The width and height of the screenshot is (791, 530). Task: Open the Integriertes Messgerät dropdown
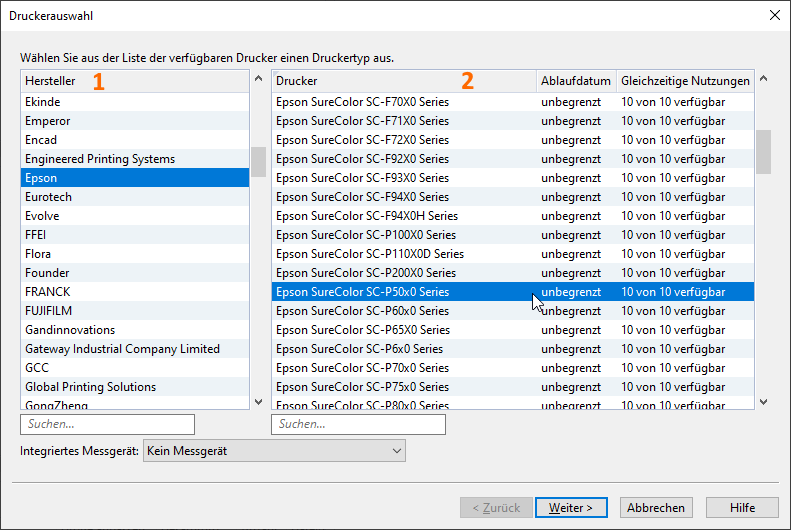pyautogui.click(x=274, y=451)
